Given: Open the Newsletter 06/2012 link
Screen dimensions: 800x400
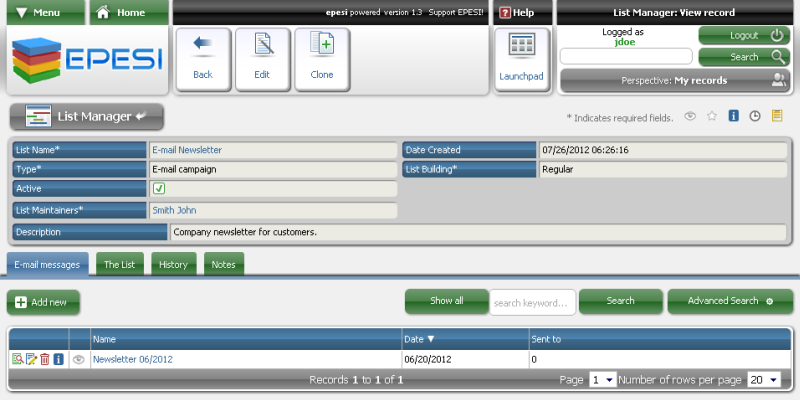Looking at the screenshot, I should click(133, 359).
